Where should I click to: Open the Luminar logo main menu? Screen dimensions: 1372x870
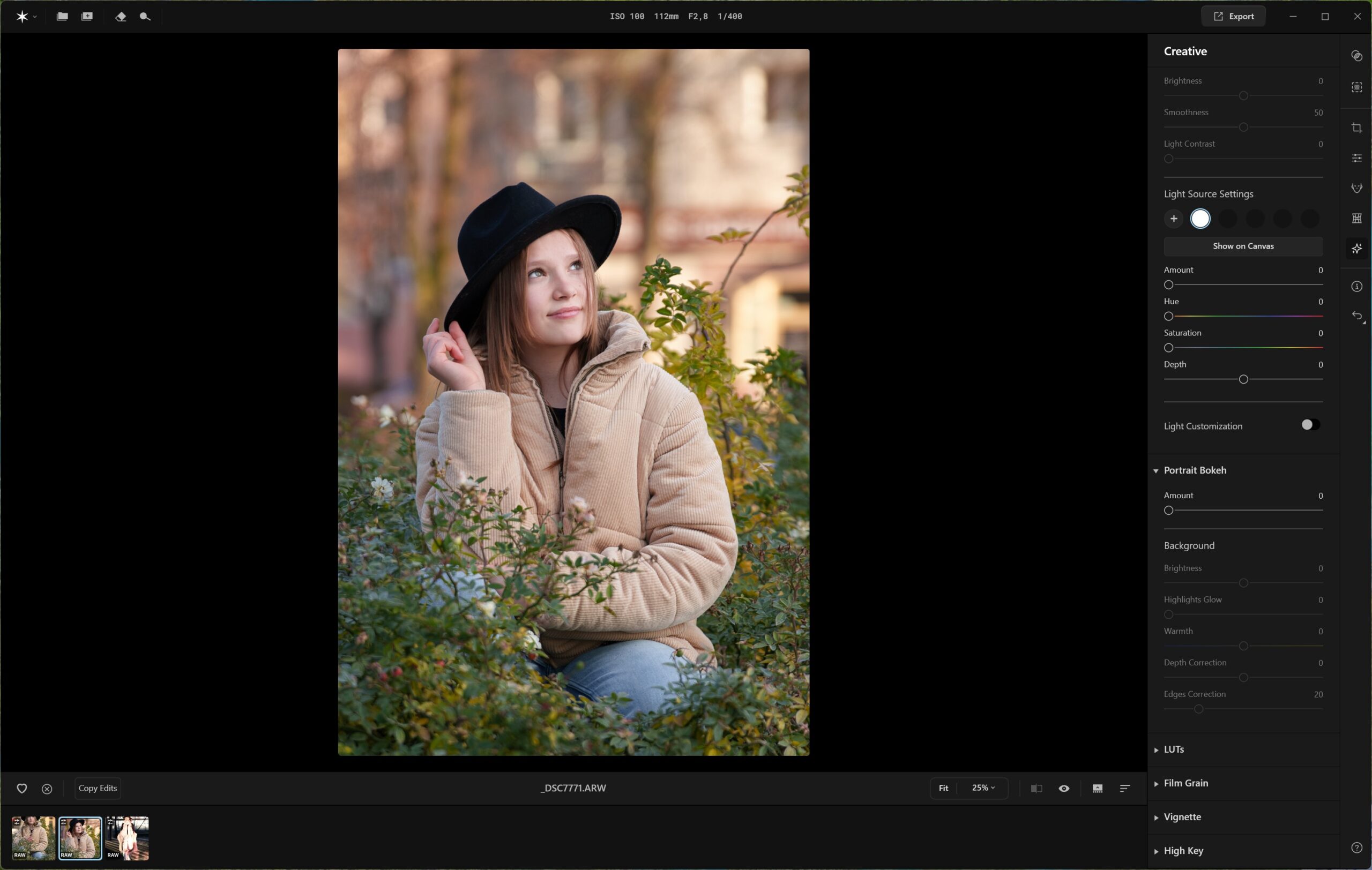pyautogui.click(x=23, y=17)
